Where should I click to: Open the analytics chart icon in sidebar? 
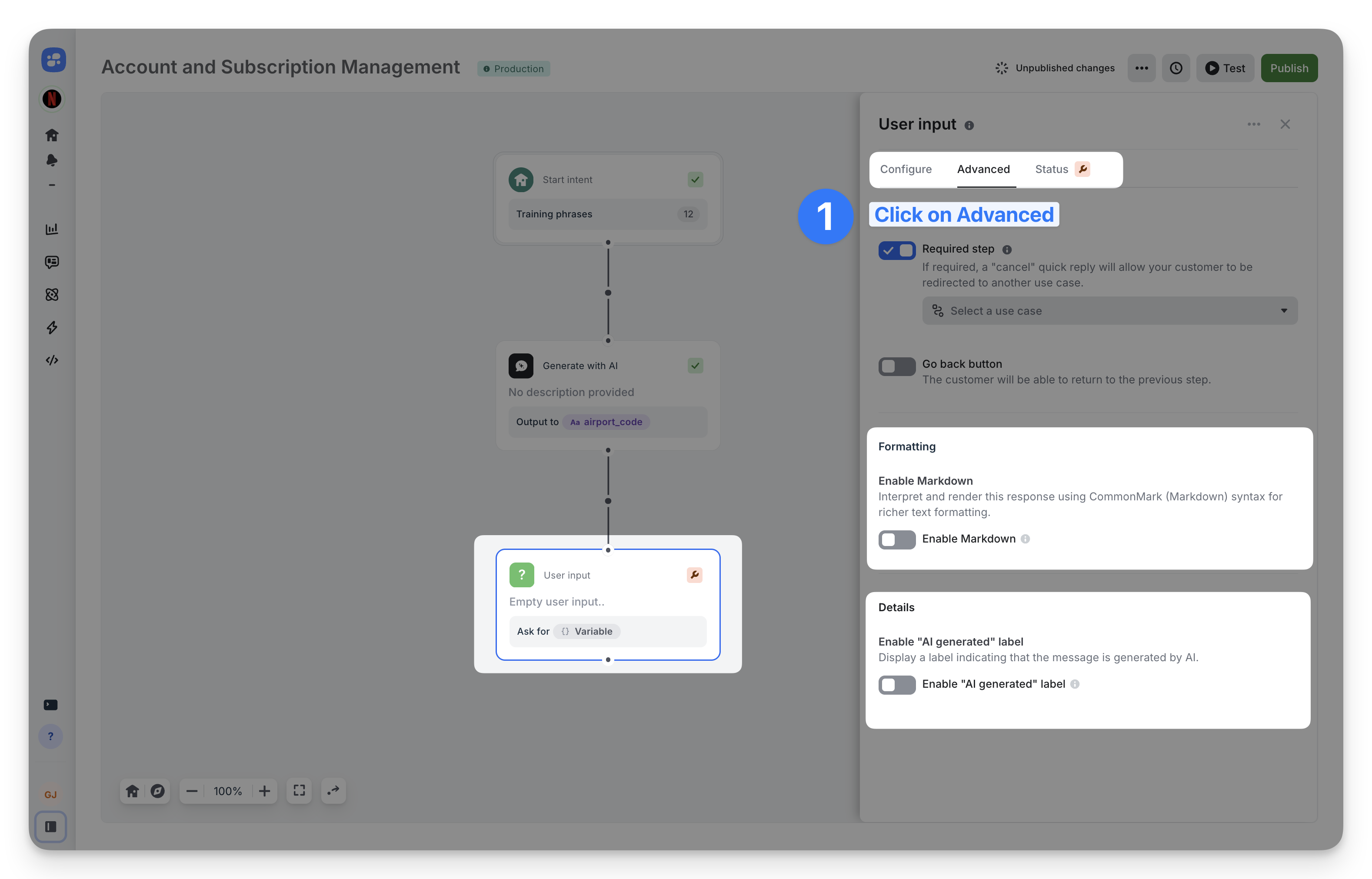[52, 229]
